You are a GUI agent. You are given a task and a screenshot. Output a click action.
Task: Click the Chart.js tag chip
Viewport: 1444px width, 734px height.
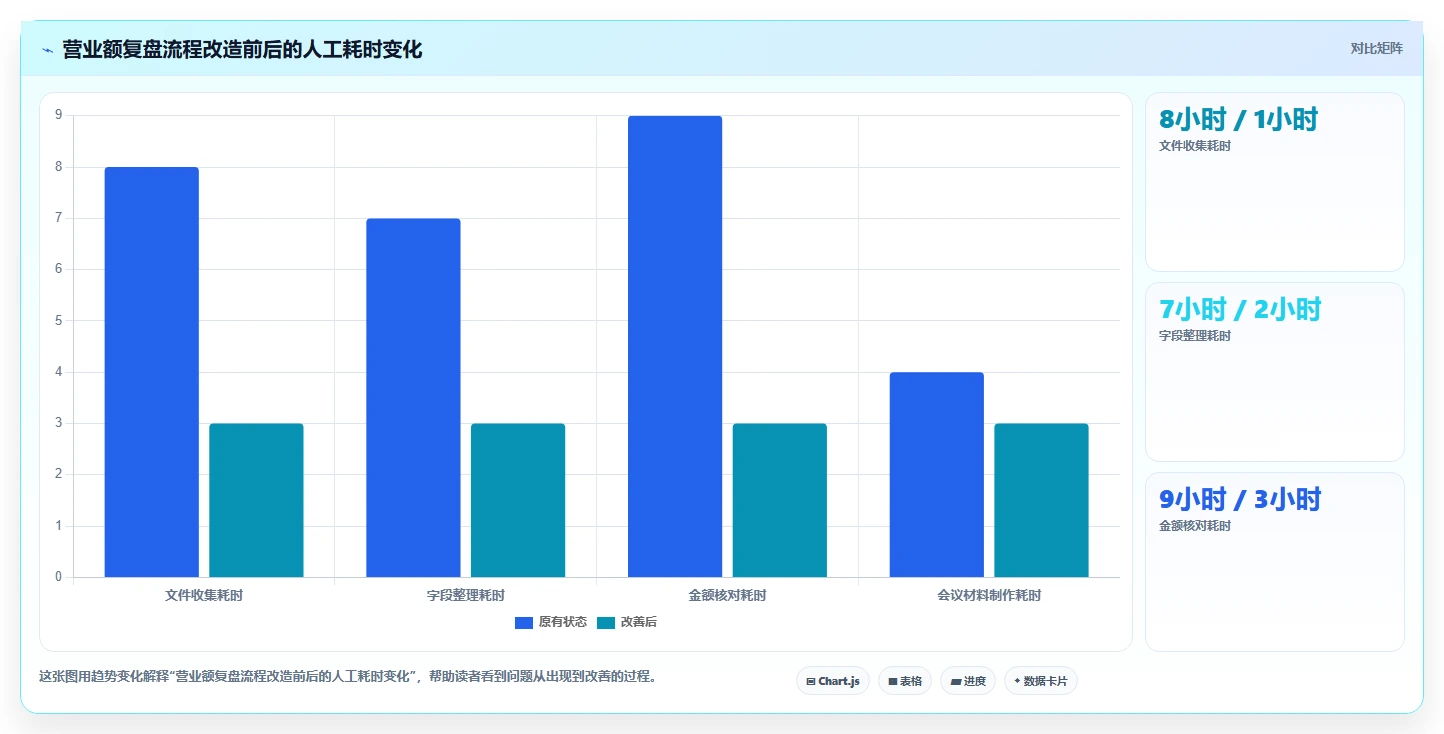[x=833, y=681]
